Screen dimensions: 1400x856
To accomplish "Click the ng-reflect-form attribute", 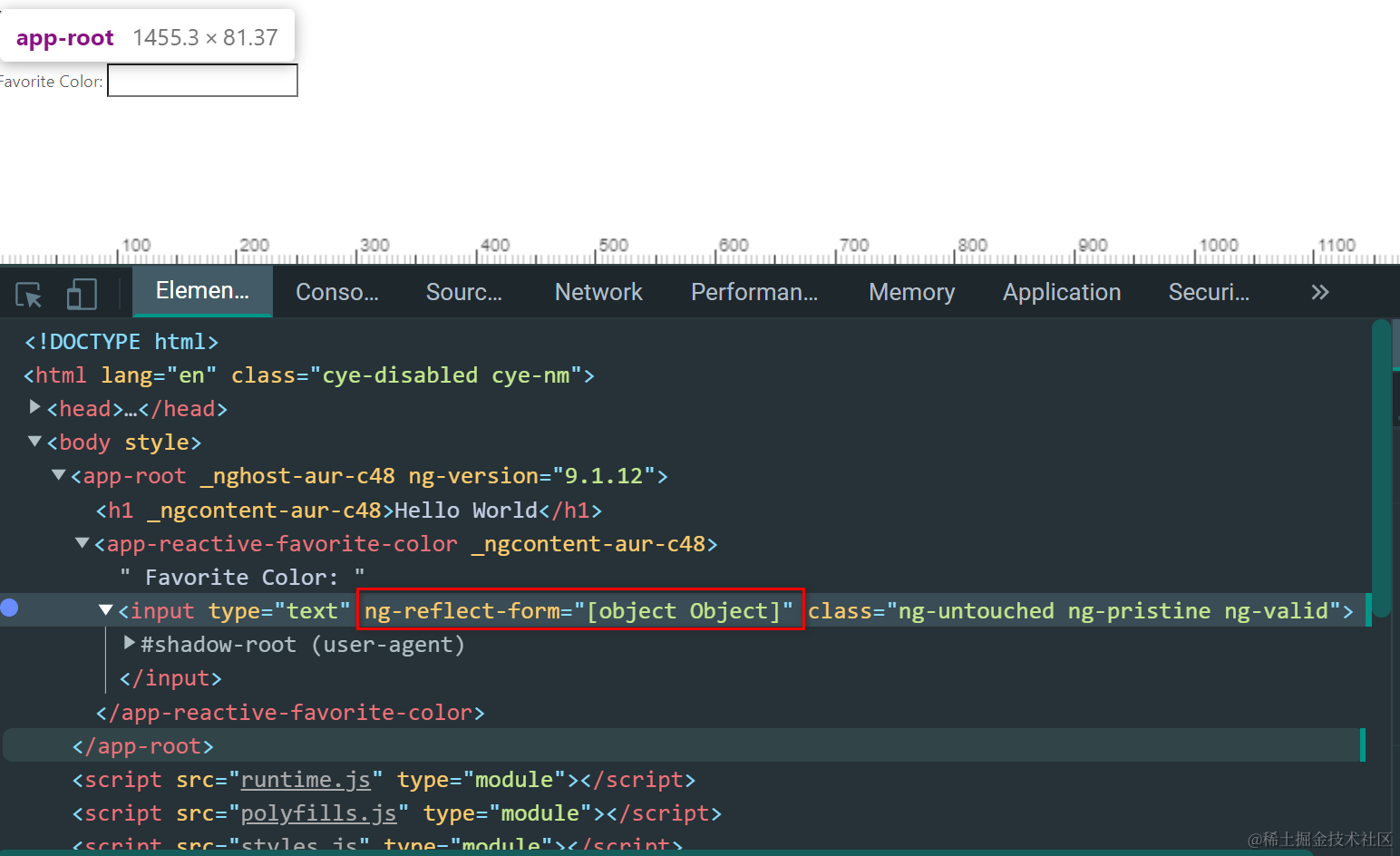I will point(579,611).
